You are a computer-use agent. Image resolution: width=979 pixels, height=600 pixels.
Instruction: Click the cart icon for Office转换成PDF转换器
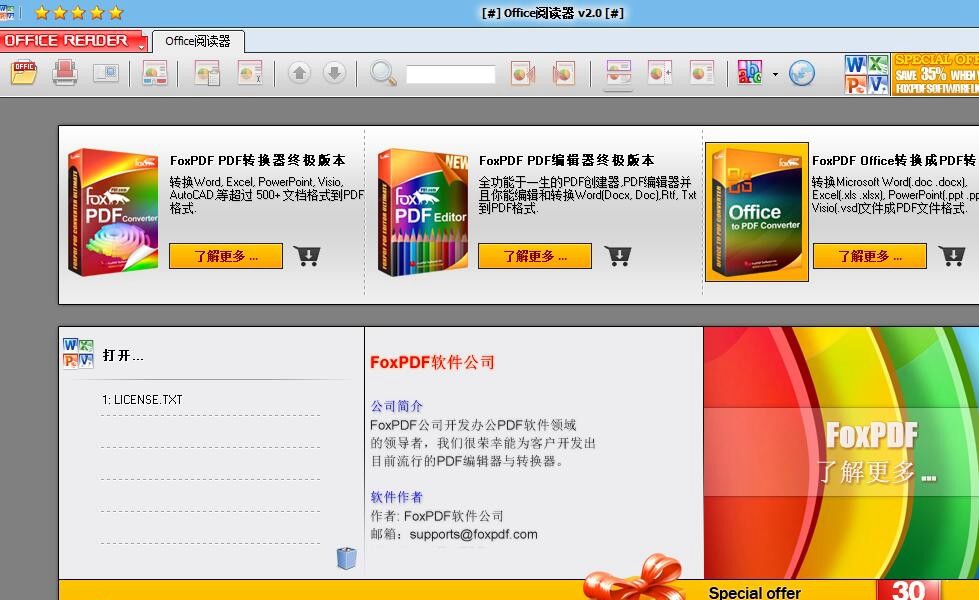(952, 256)
